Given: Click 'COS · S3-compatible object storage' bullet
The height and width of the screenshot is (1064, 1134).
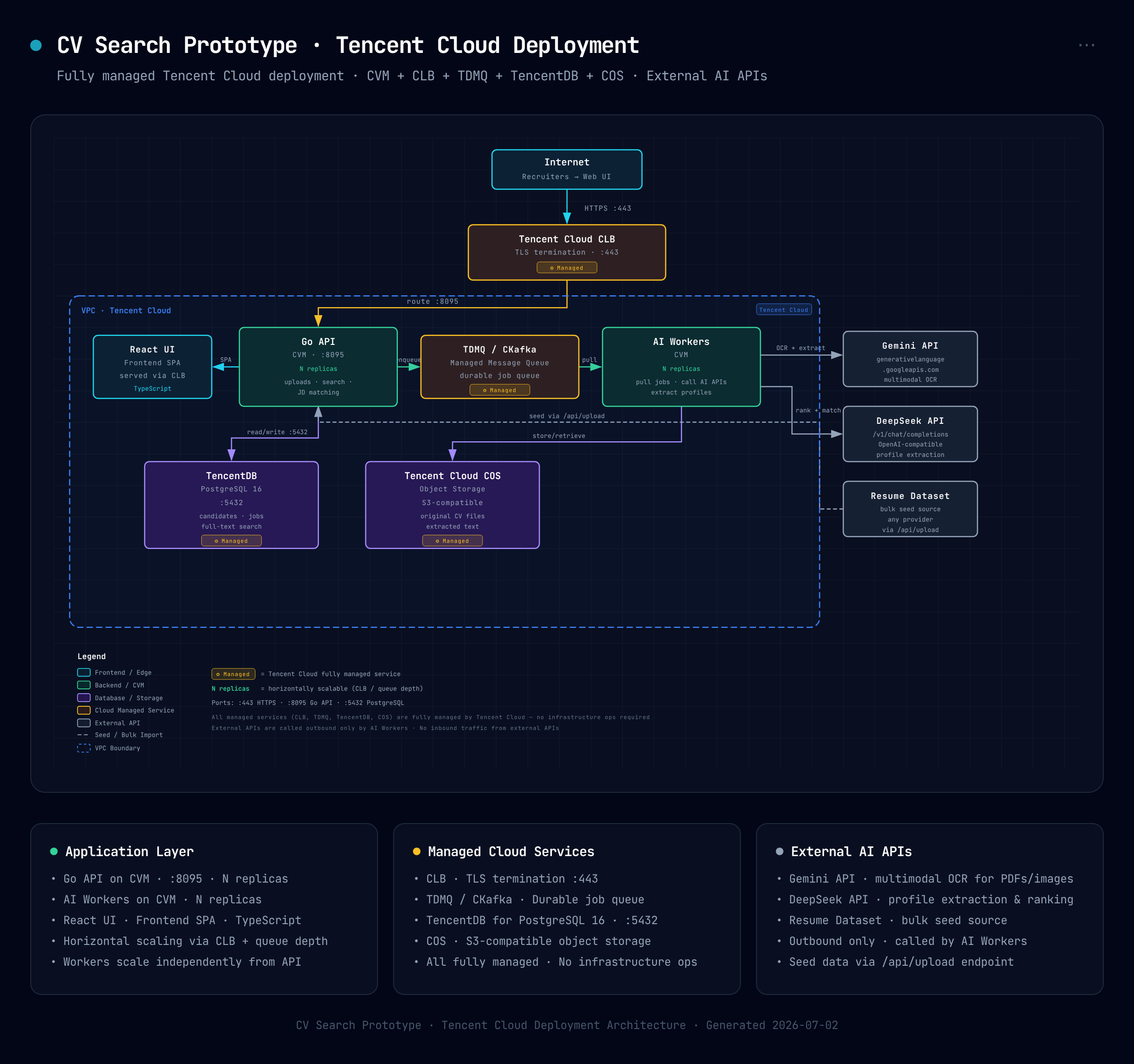Looking at the screenshot, I should (x=539, y=941).
